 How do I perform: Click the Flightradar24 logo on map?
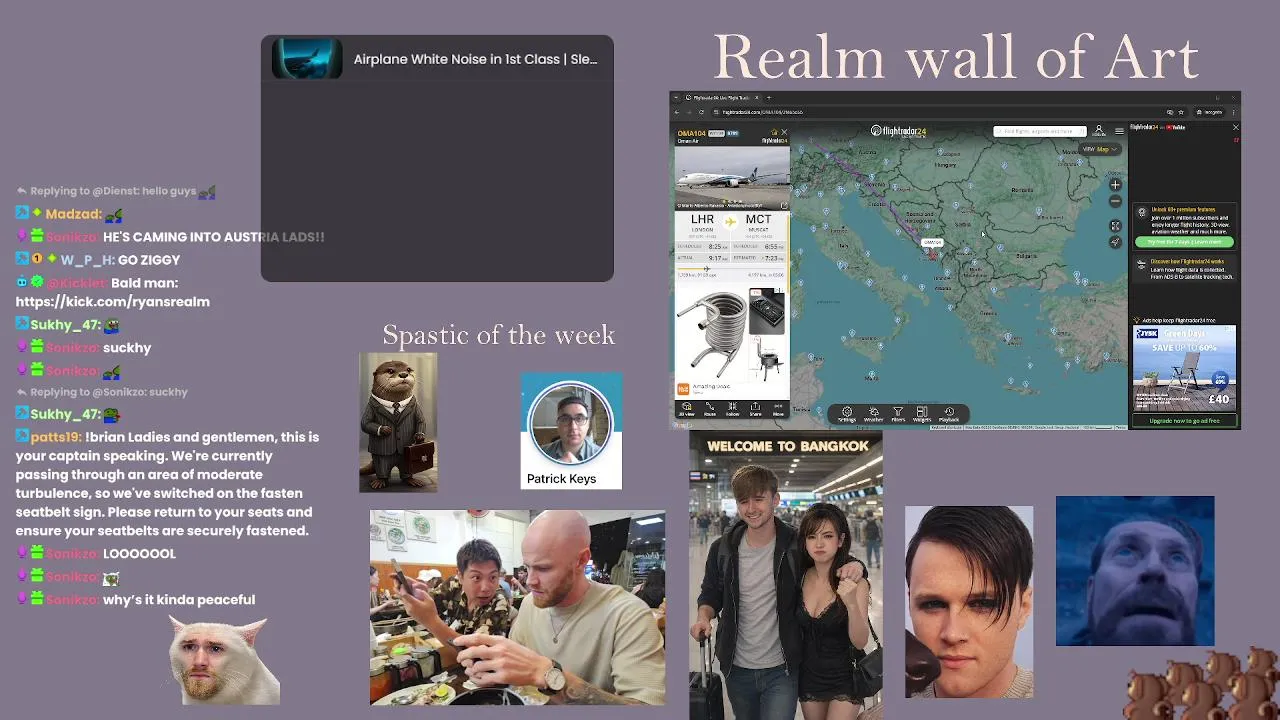click(898, 131)
